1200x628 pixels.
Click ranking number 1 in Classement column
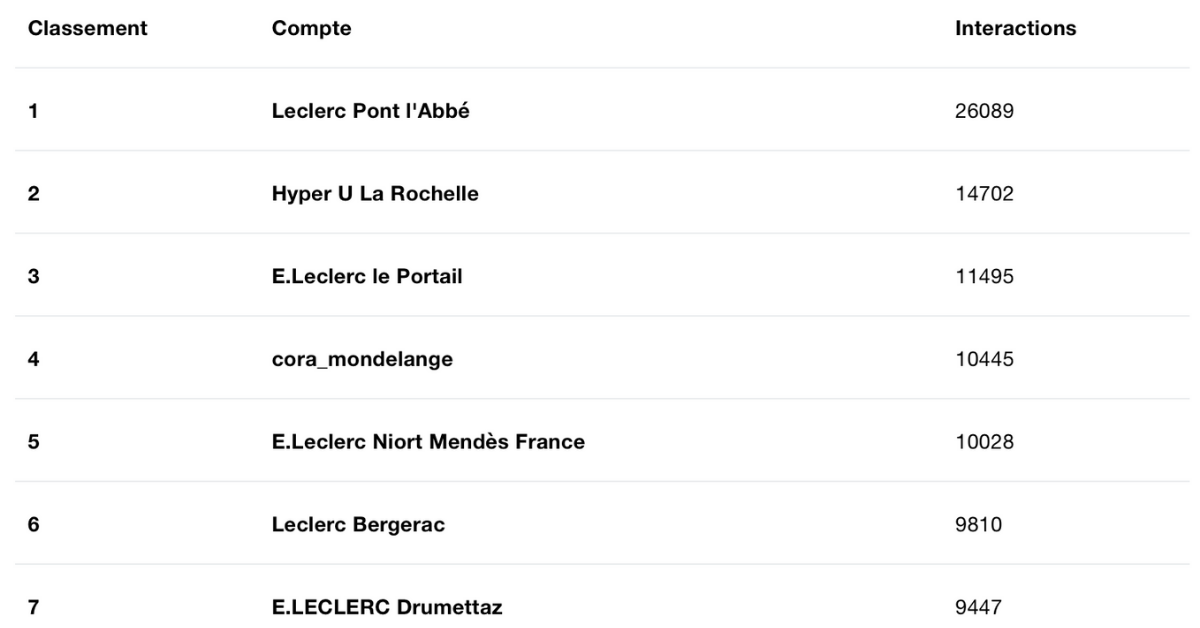[x=33, y=111]
